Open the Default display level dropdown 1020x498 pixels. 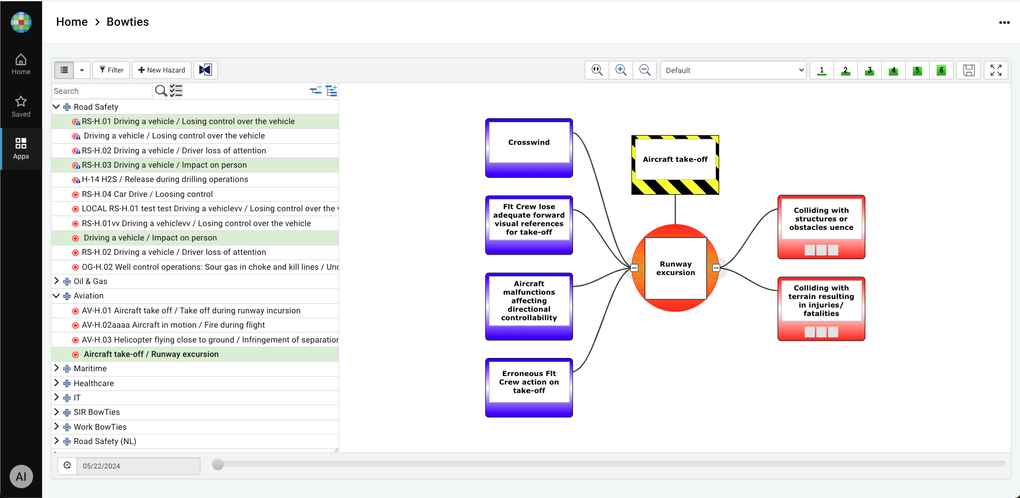(x=733, y=70)
